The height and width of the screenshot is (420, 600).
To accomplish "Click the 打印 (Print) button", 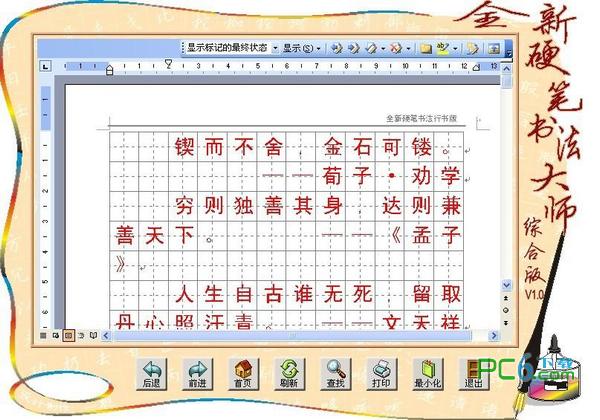I will pos(382,374).
